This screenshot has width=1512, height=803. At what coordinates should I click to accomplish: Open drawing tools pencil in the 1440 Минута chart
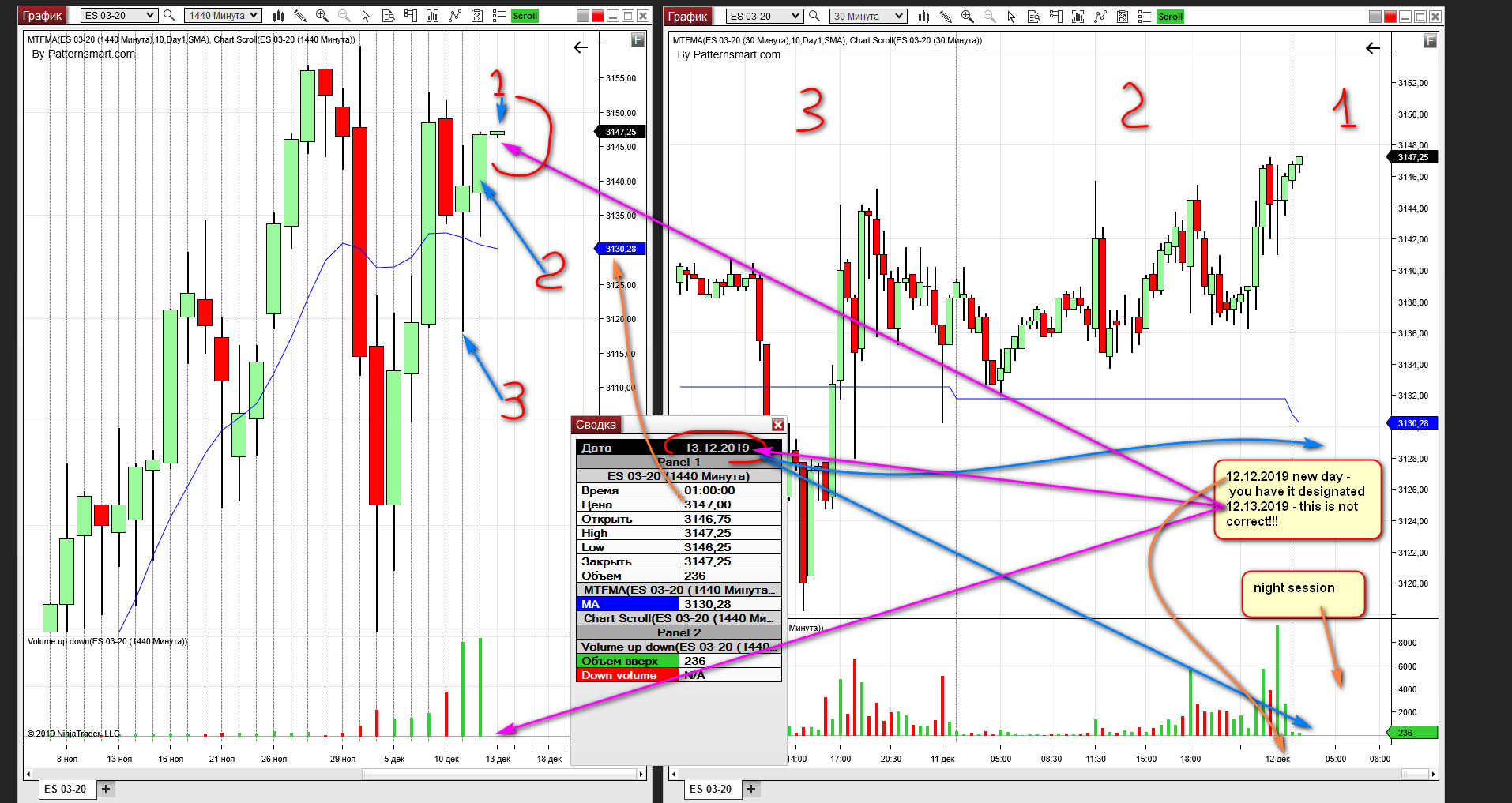pos(300,16)
